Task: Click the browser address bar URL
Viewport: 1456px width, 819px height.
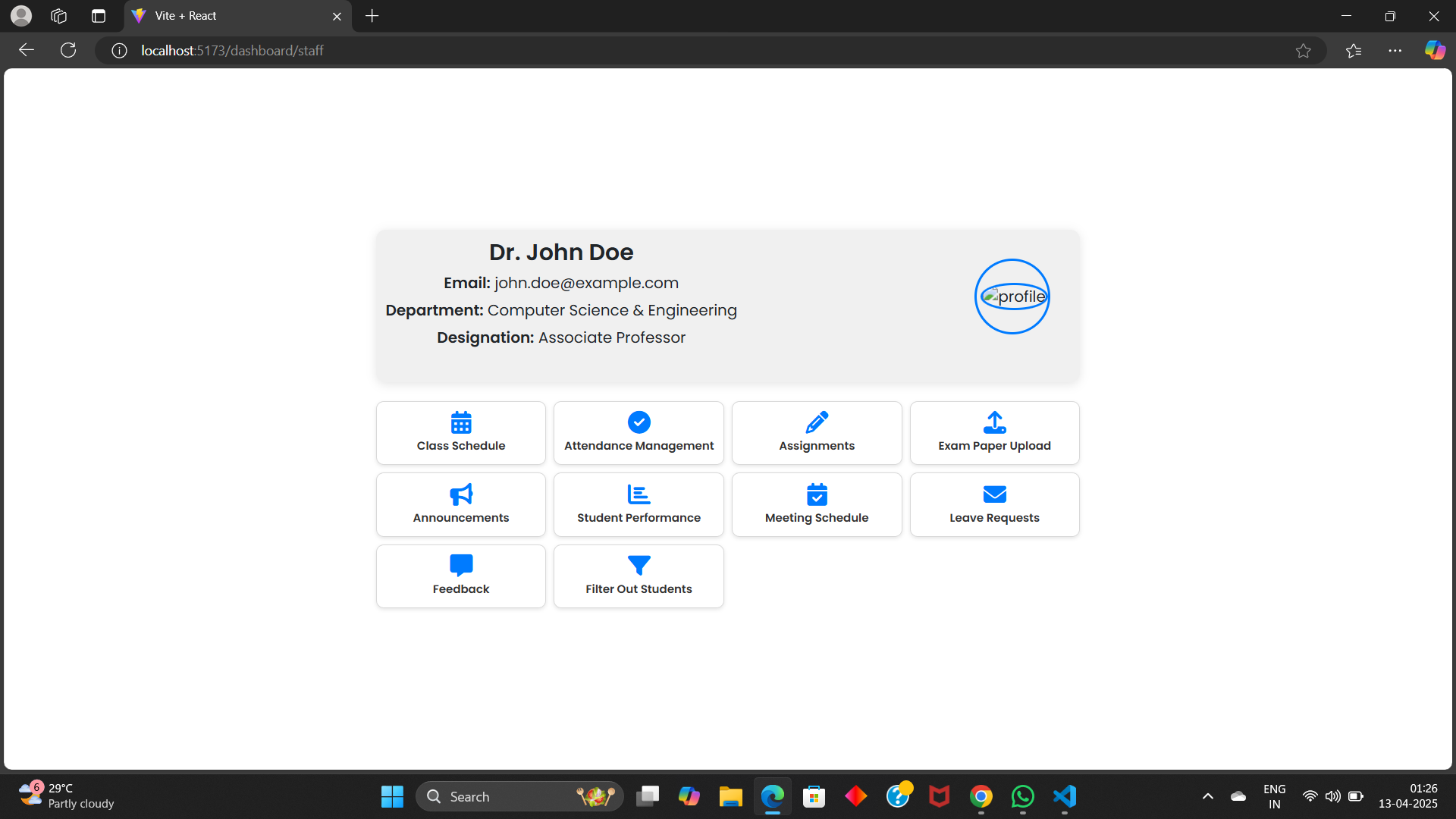Action: point(232,51)
